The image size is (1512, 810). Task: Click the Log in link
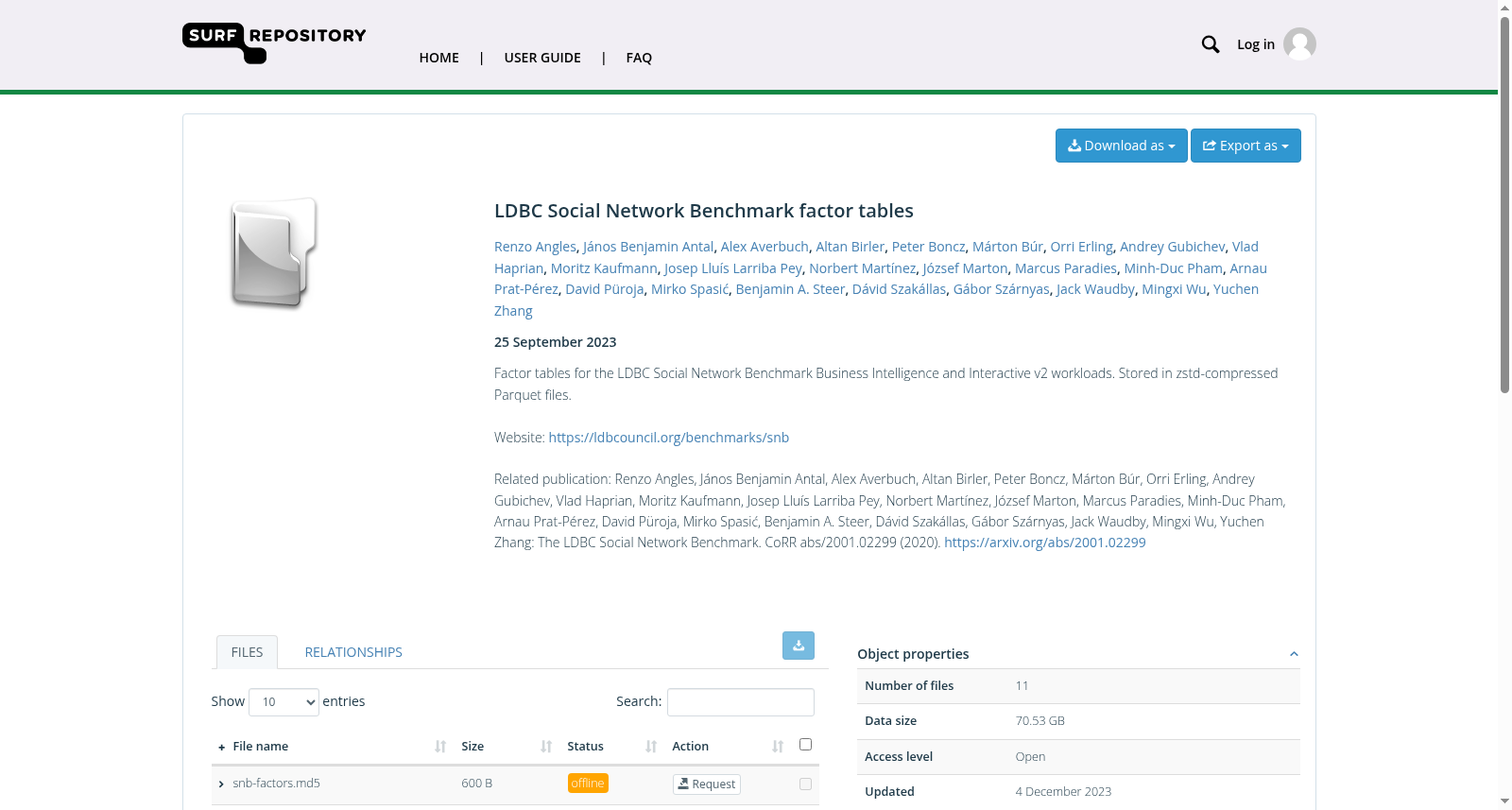(x=1256, y=44)
